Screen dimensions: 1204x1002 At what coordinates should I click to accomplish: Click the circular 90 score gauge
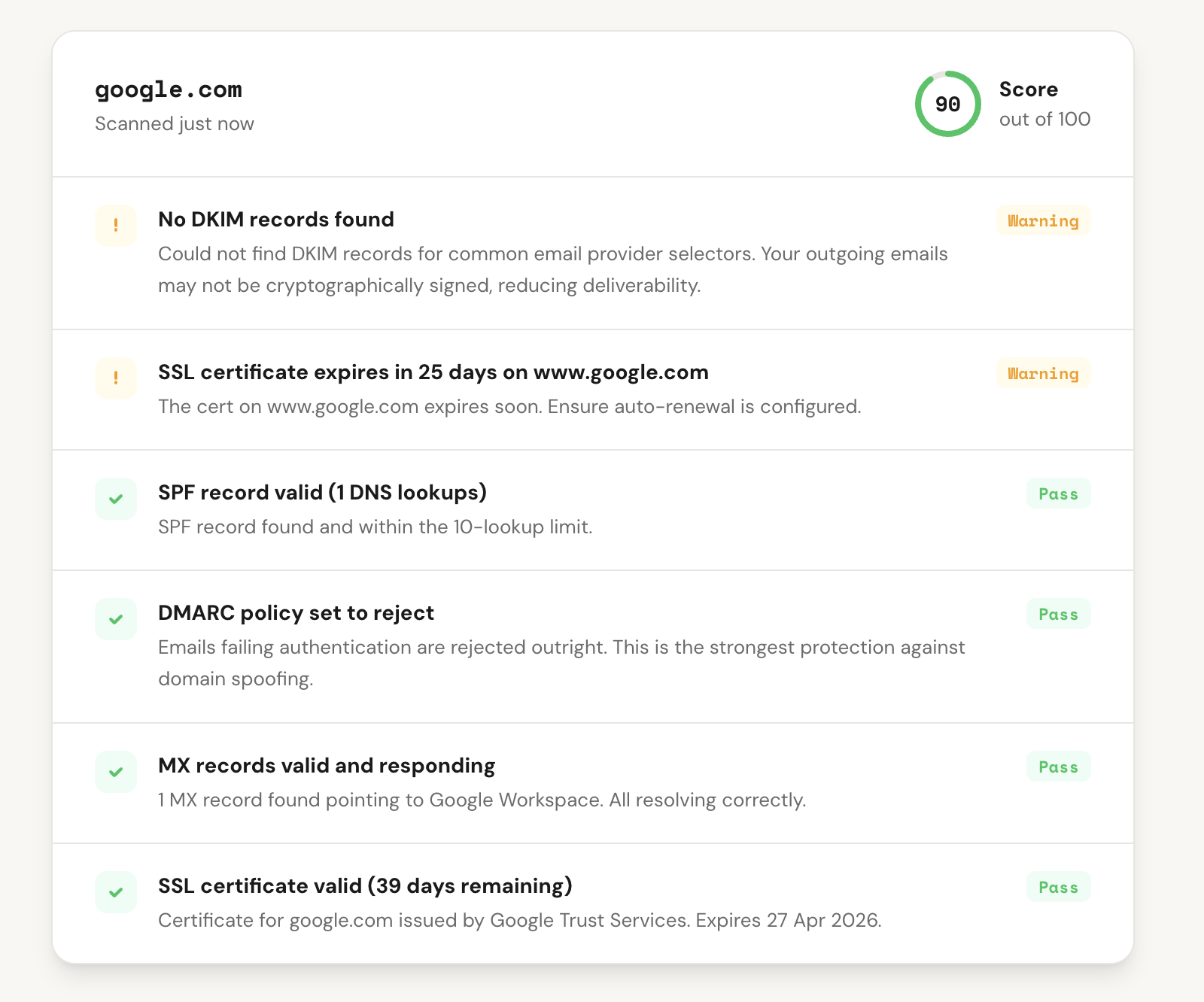point(948,104)
